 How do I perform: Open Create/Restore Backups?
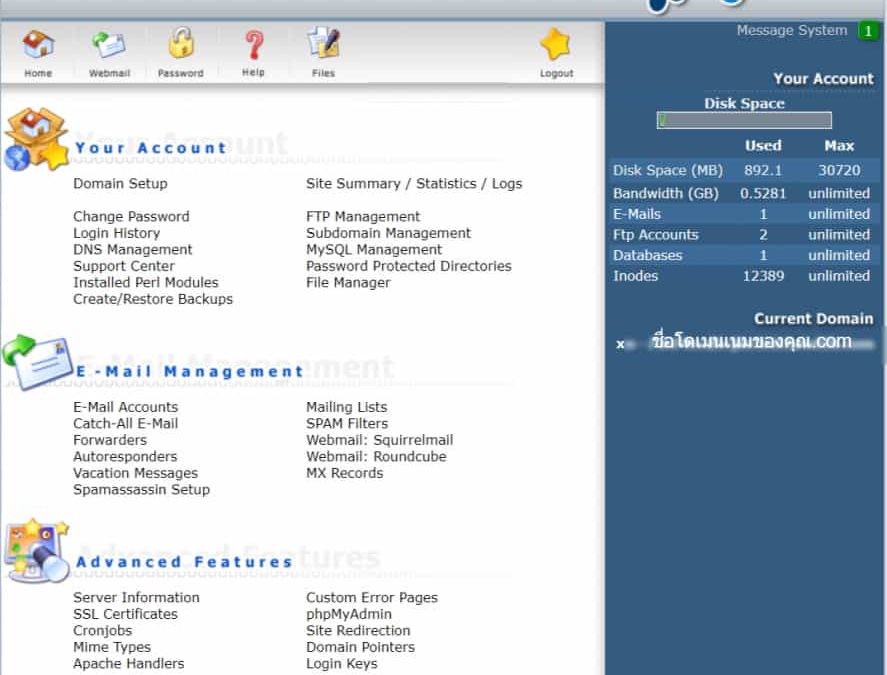153,298
